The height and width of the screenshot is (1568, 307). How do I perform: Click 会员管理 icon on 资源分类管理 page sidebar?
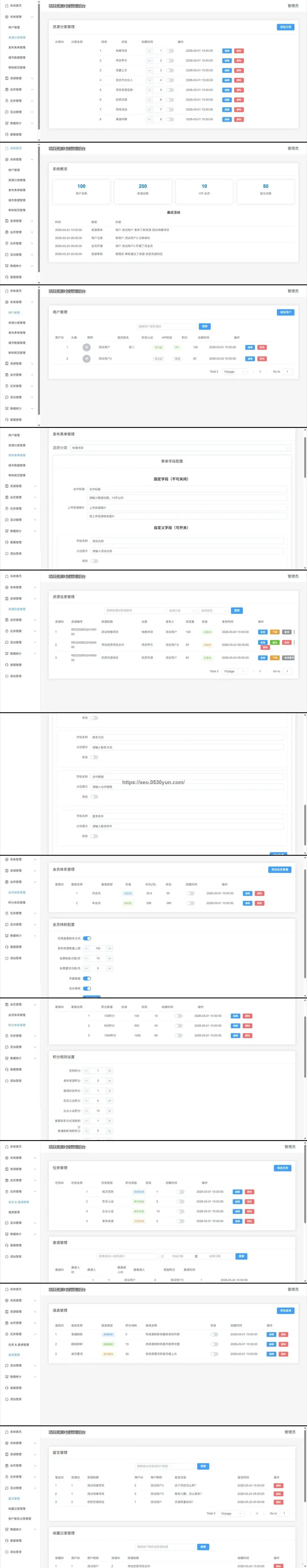[x=7, y=89]
